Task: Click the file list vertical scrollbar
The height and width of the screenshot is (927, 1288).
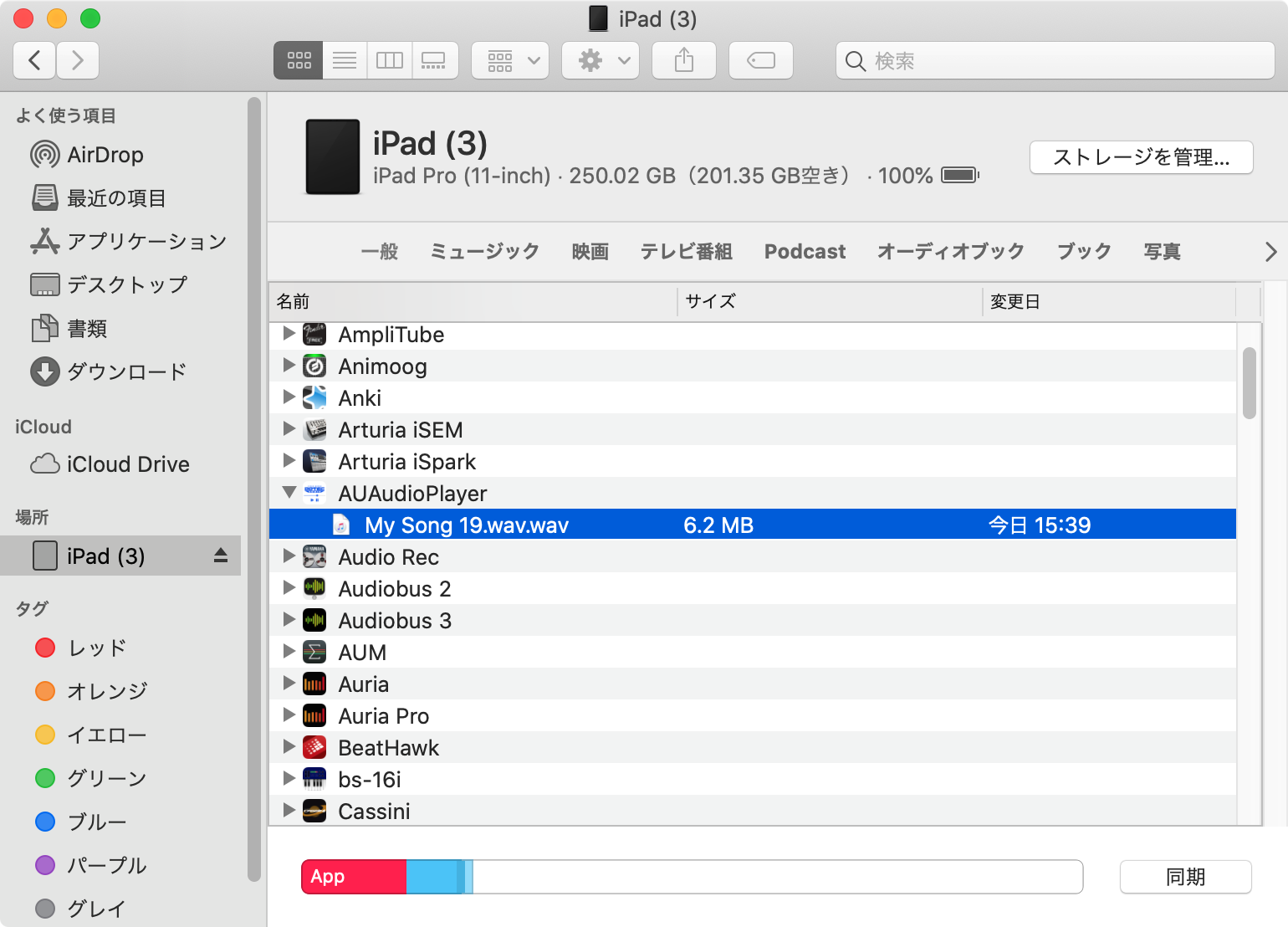Action: click(x=1250, y=382)
